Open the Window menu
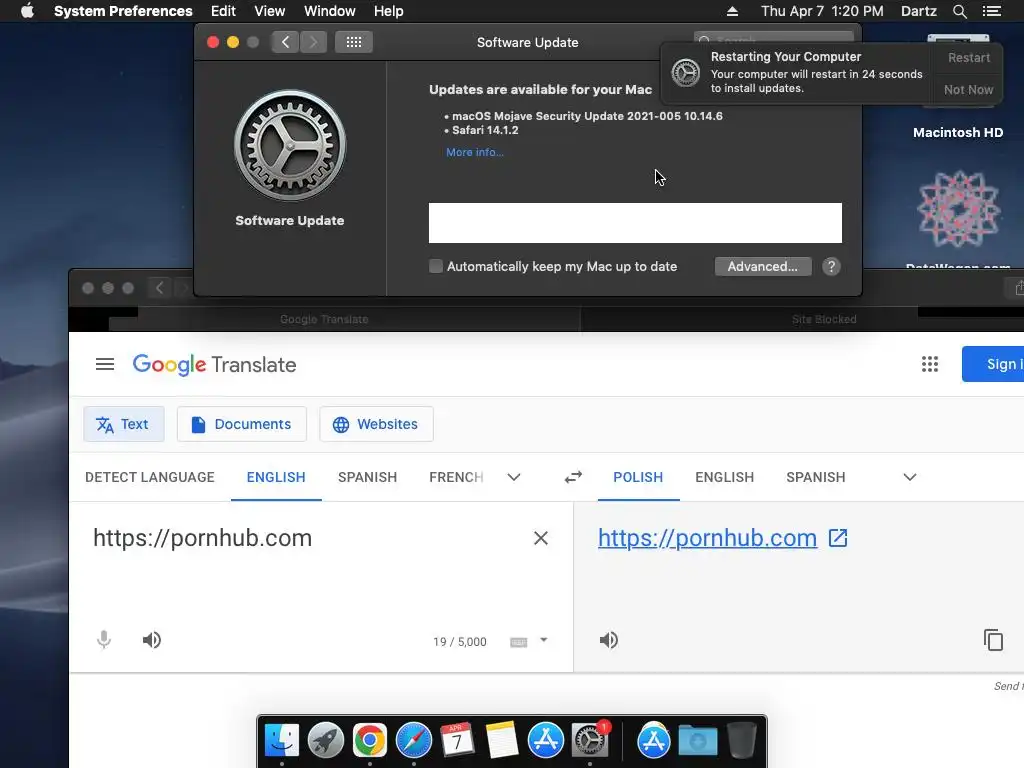The image size is (1024, 768). 330,11
